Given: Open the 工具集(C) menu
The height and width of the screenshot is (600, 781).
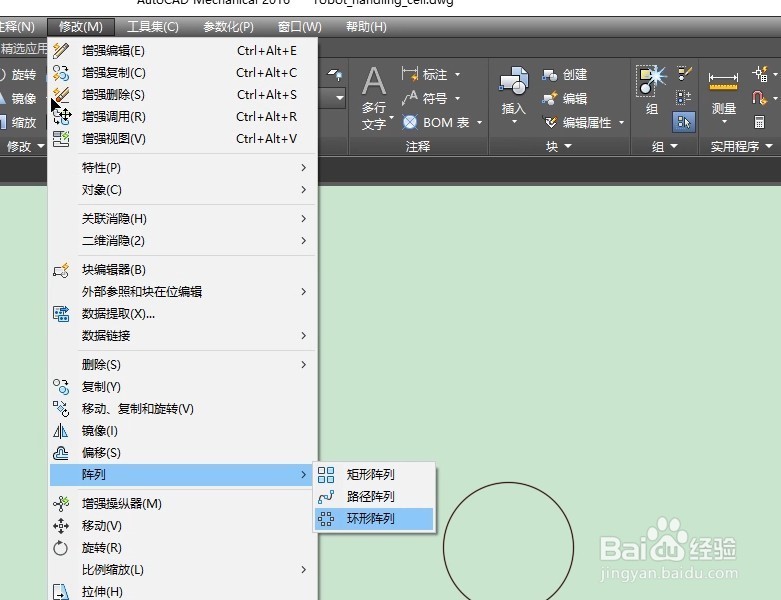Looking at the screenshot, I should click(x=153, y=27).
